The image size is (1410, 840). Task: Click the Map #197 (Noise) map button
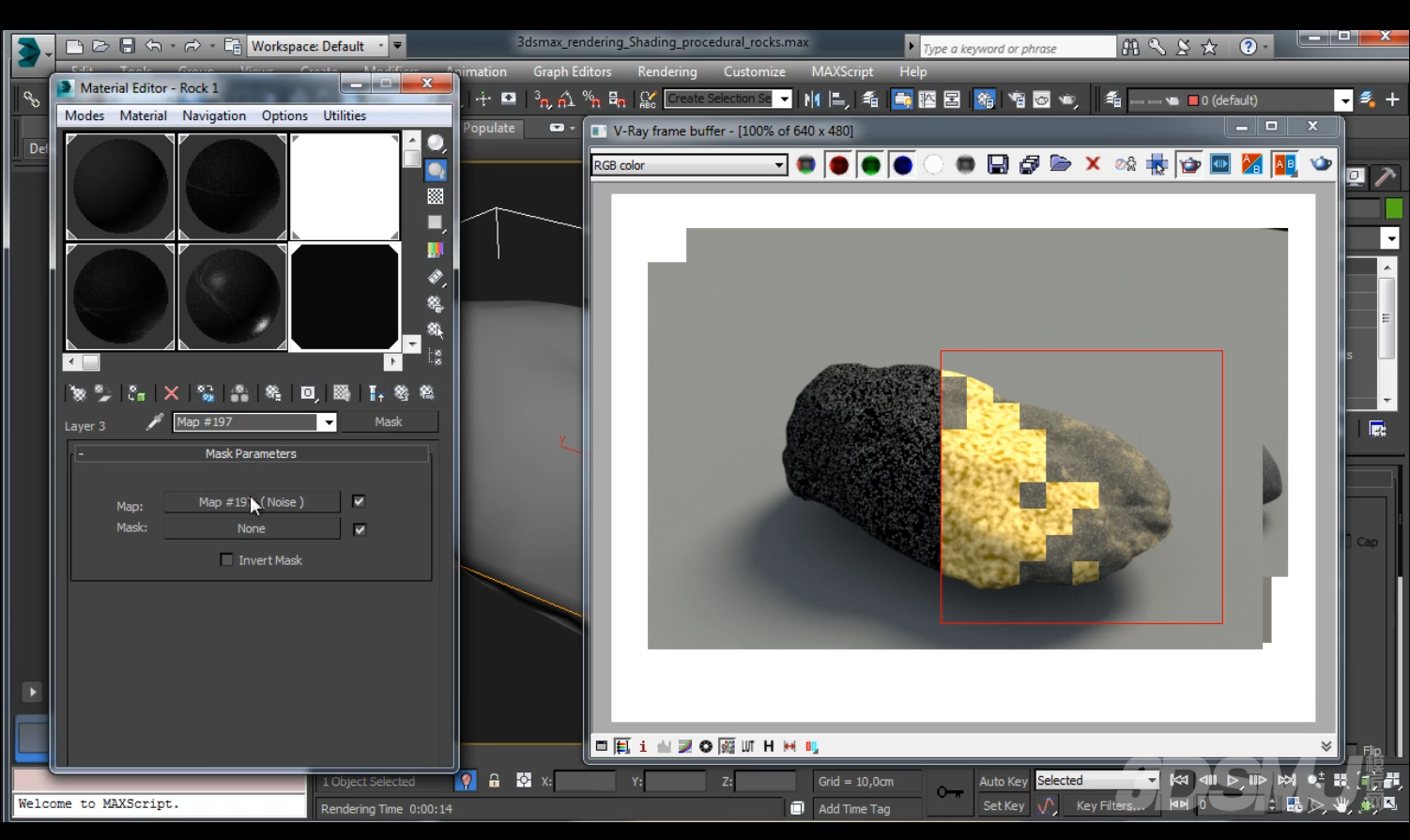(252, 502)
